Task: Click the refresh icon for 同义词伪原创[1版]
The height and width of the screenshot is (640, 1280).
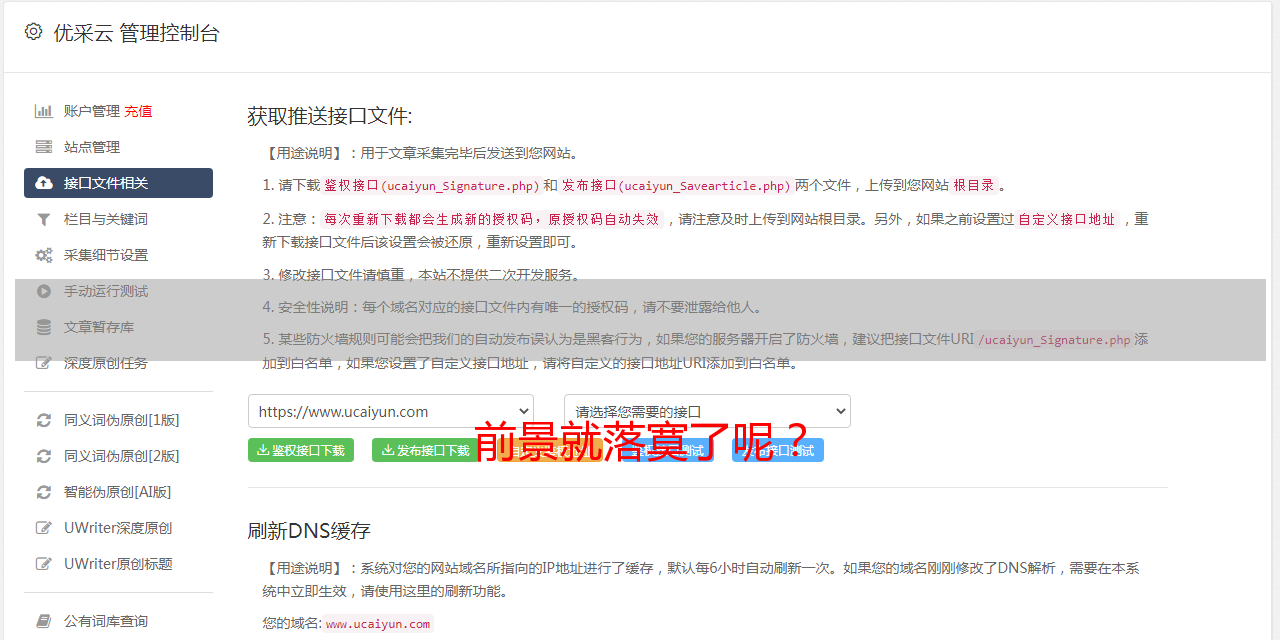Action: click(x=44, y=420)
